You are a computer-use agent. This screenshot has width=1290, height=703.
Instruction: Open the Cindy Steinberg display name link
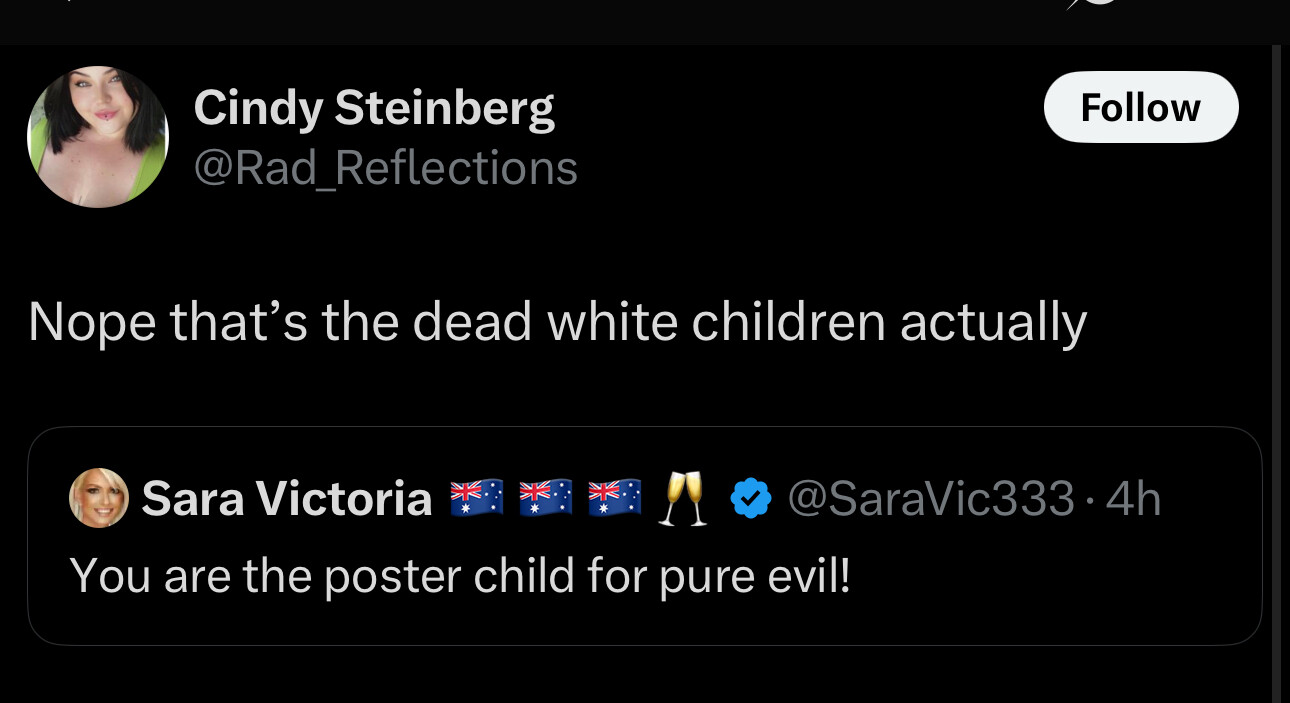click(374, 108)
